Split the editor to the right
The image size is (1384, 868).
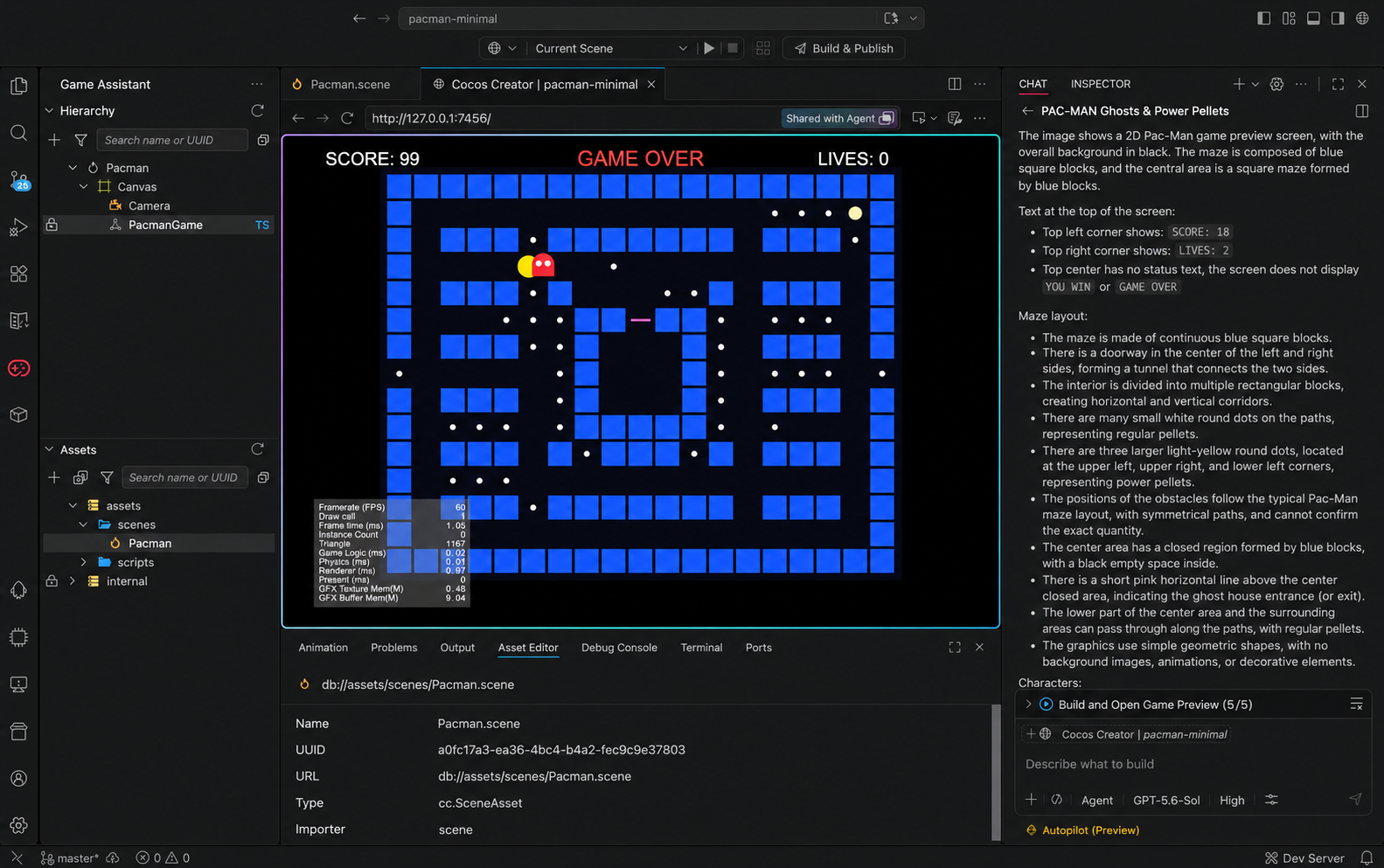955,84
